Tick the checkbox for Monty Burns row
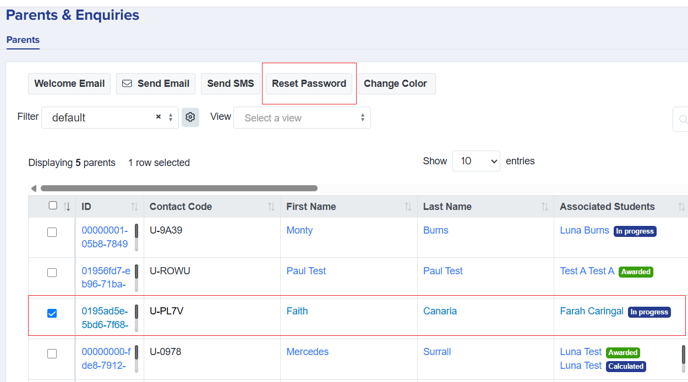 click(x=52, y=232)
